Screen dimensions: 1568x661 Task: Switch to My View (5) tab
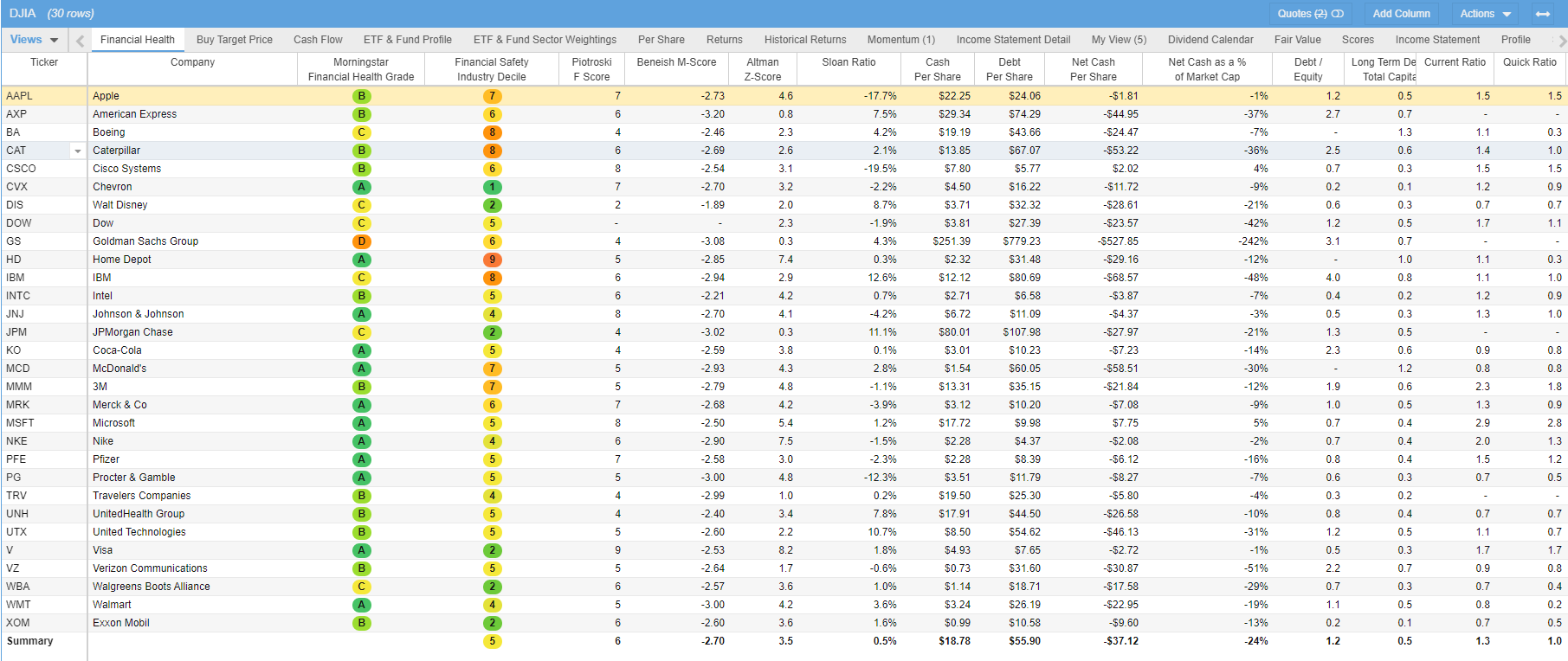point(1119,40)
